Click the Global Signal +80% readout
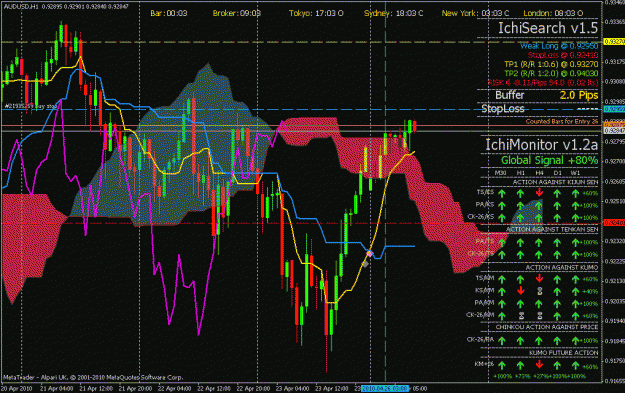Viewport: 625px width, 393px height. 550,161
